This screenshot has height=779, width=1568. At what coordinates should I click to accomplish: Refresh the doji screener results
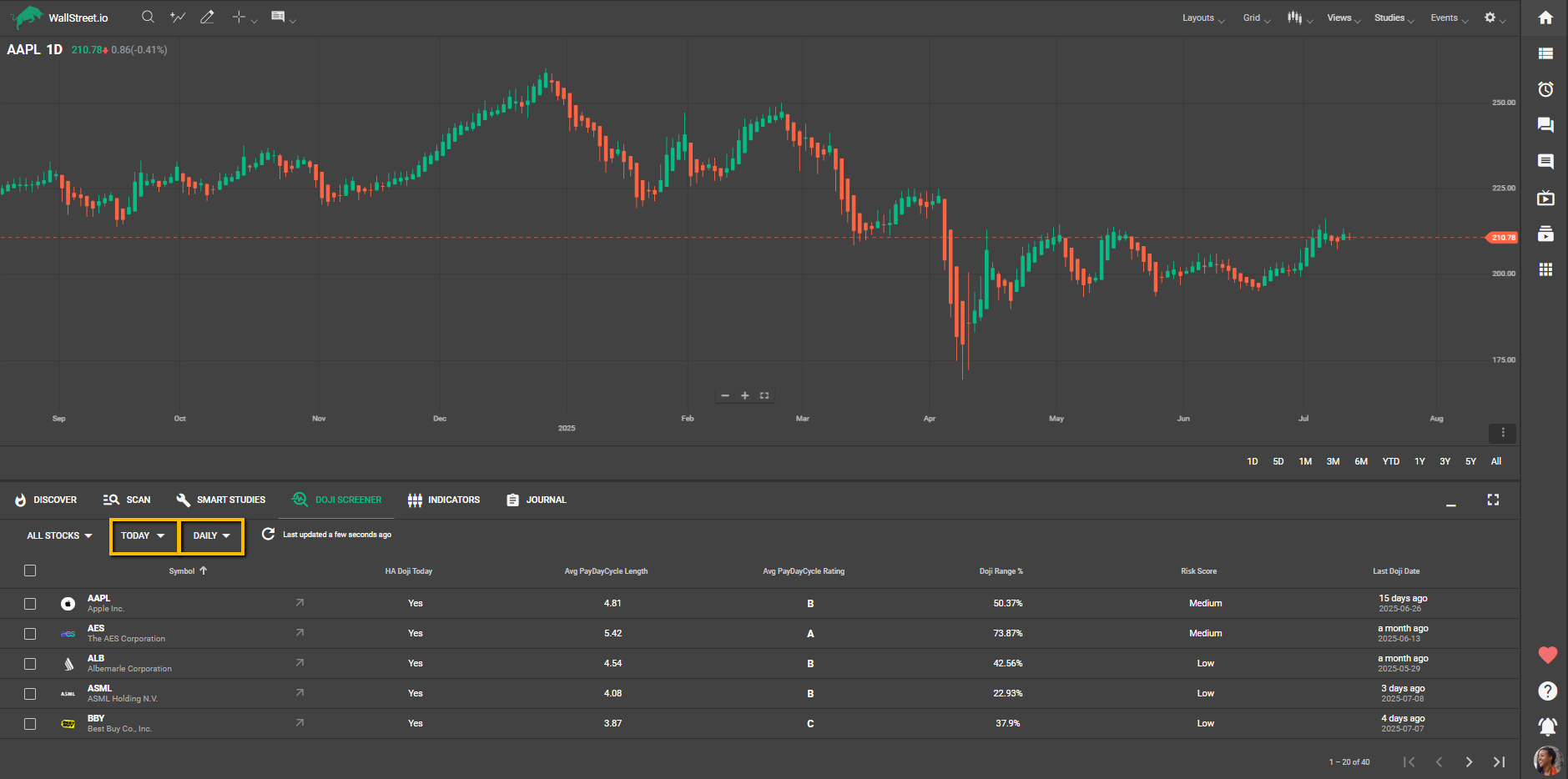(268, 534)
